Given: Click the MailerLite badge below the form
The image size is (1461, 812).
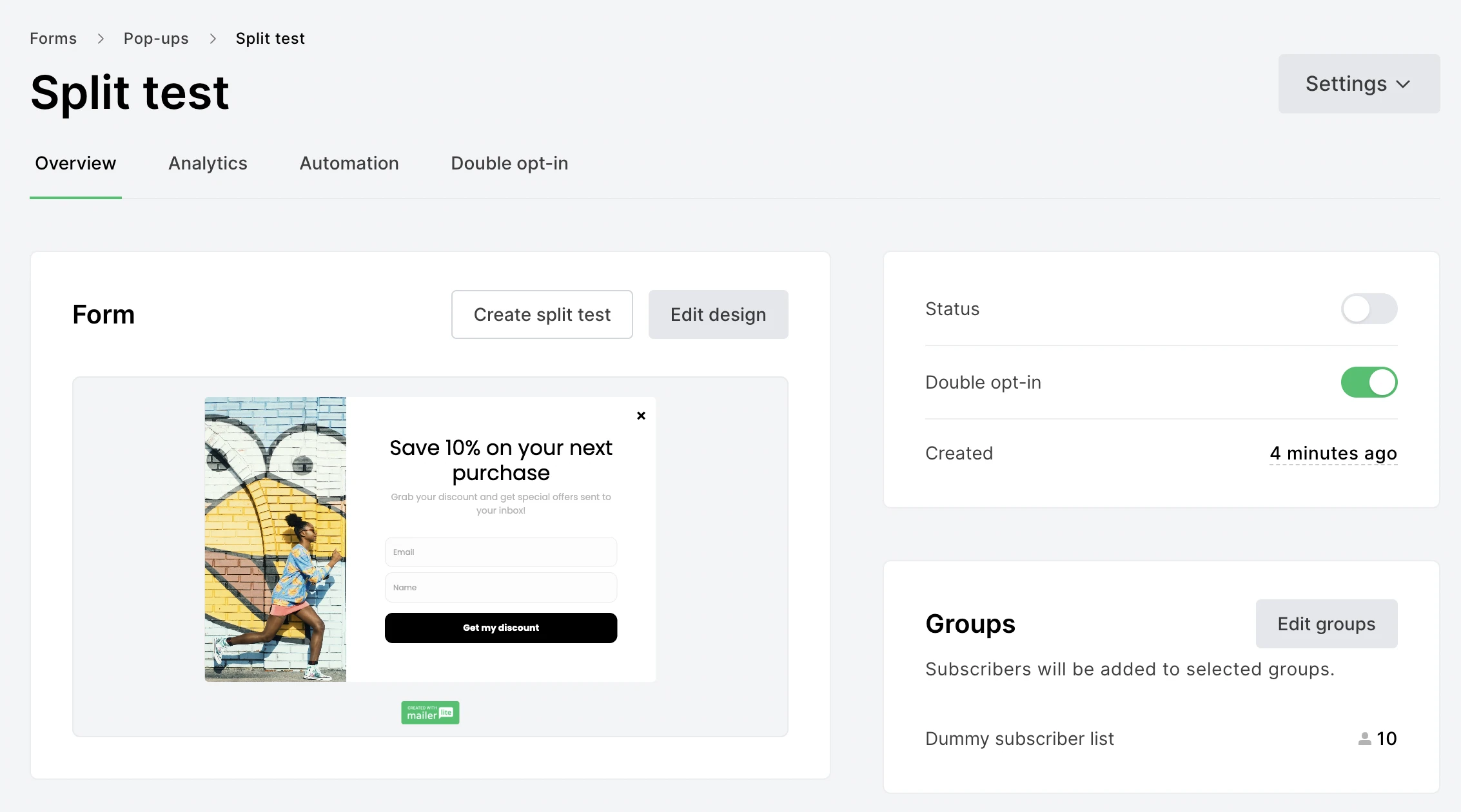Looking at the screenshot, I should pyautogui.click(x=430, y=713).
